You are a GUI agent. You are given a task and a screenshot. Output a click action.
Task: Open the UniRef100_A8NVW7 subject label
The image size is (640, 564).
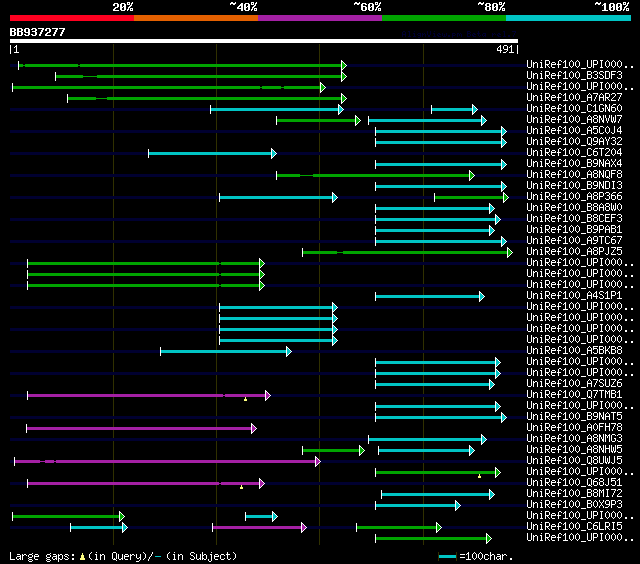point(574,120)
